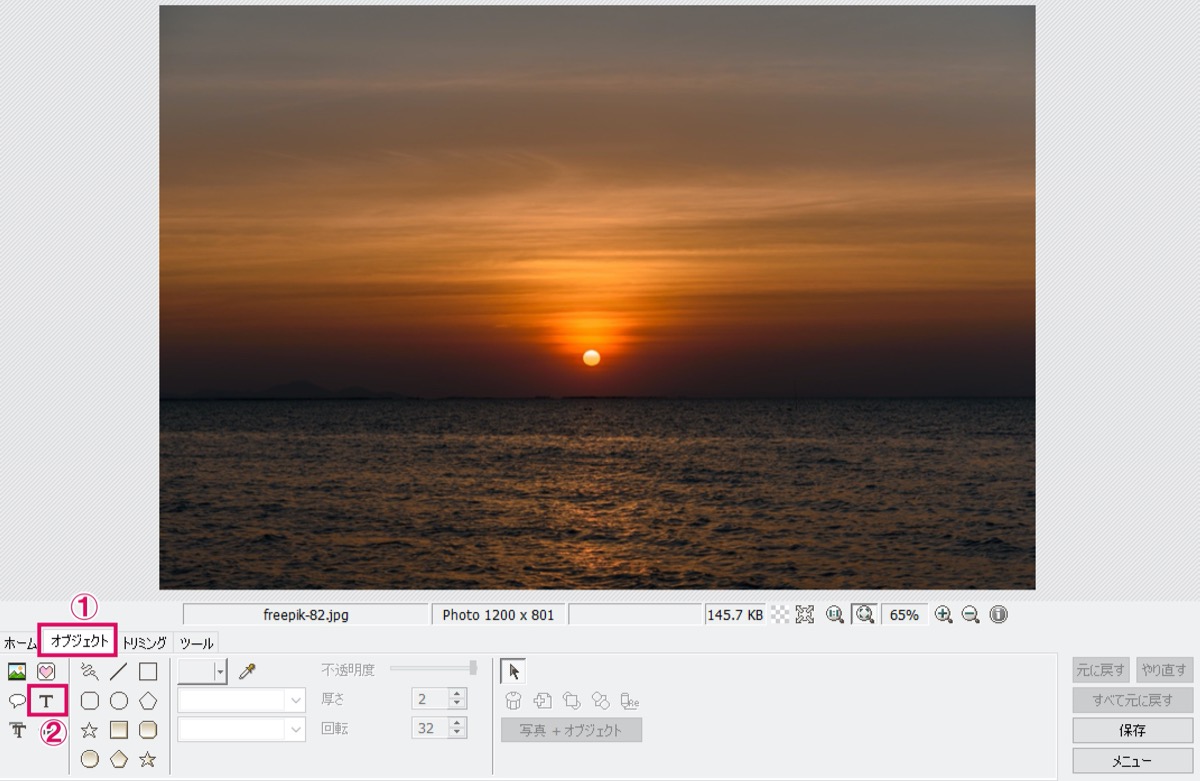Viewport: 1200px width, 781px height.
Task: Choose the filled square shape
Action: point(118,730)
